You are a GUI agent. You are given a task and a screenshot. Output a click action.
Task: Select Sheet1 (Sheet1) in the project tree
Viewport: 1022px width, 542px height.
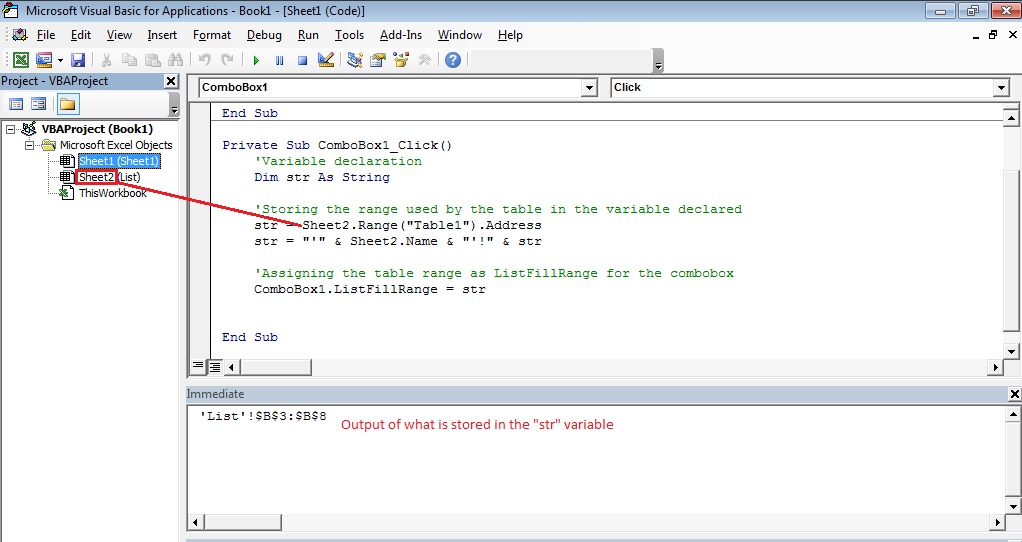pos(119,161)
